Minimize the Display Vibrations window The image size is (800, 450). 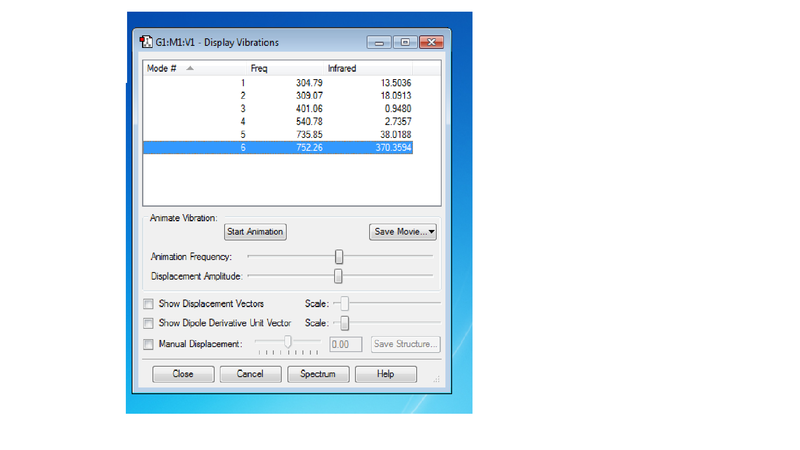379,42
